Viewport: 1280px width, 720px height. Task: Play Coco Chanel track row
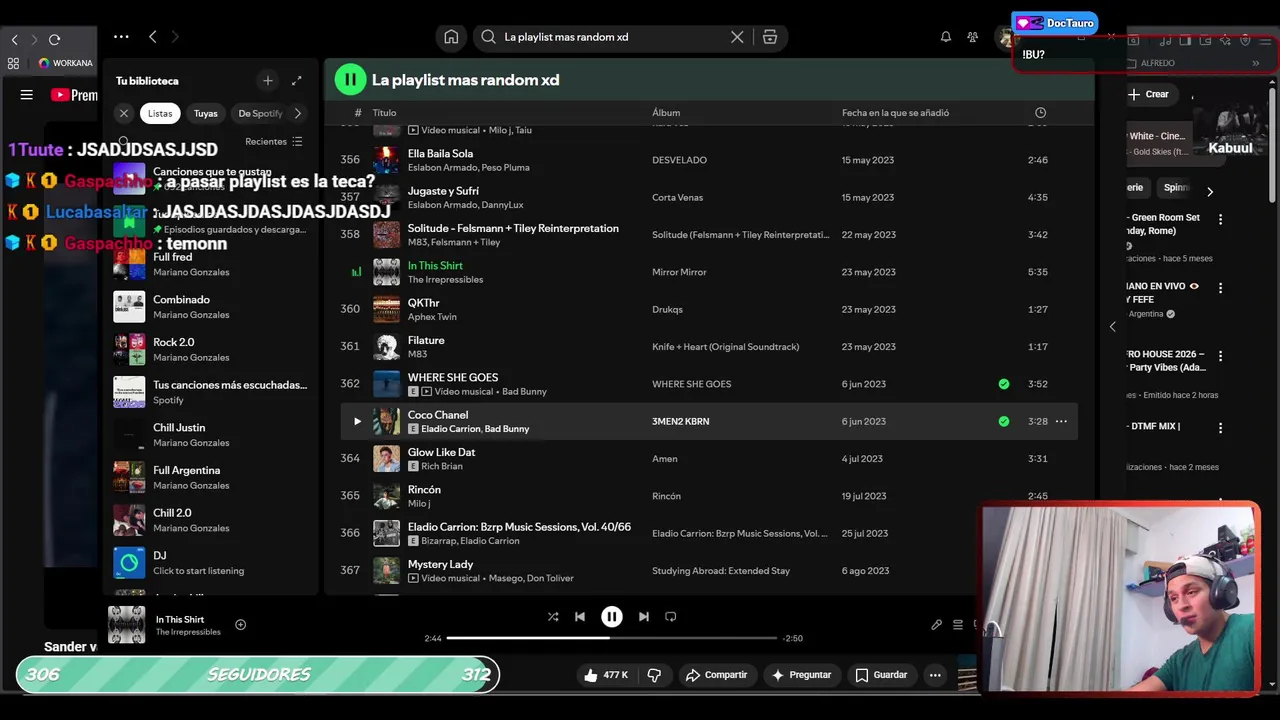point(357,421)
